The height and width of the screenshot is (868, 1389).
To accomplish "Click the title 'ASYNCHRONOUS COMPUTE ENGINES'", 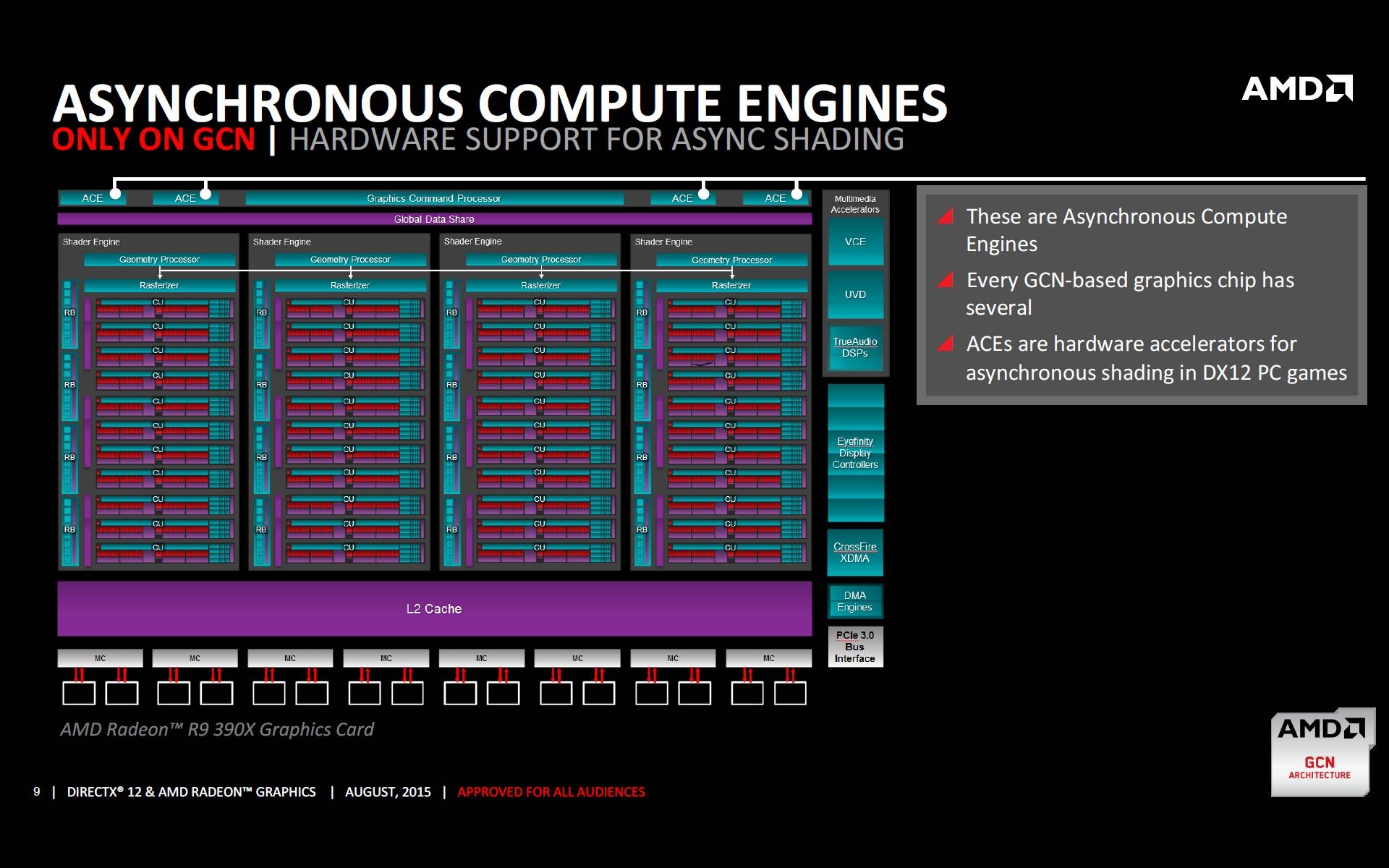I will (x=500, y=103).
